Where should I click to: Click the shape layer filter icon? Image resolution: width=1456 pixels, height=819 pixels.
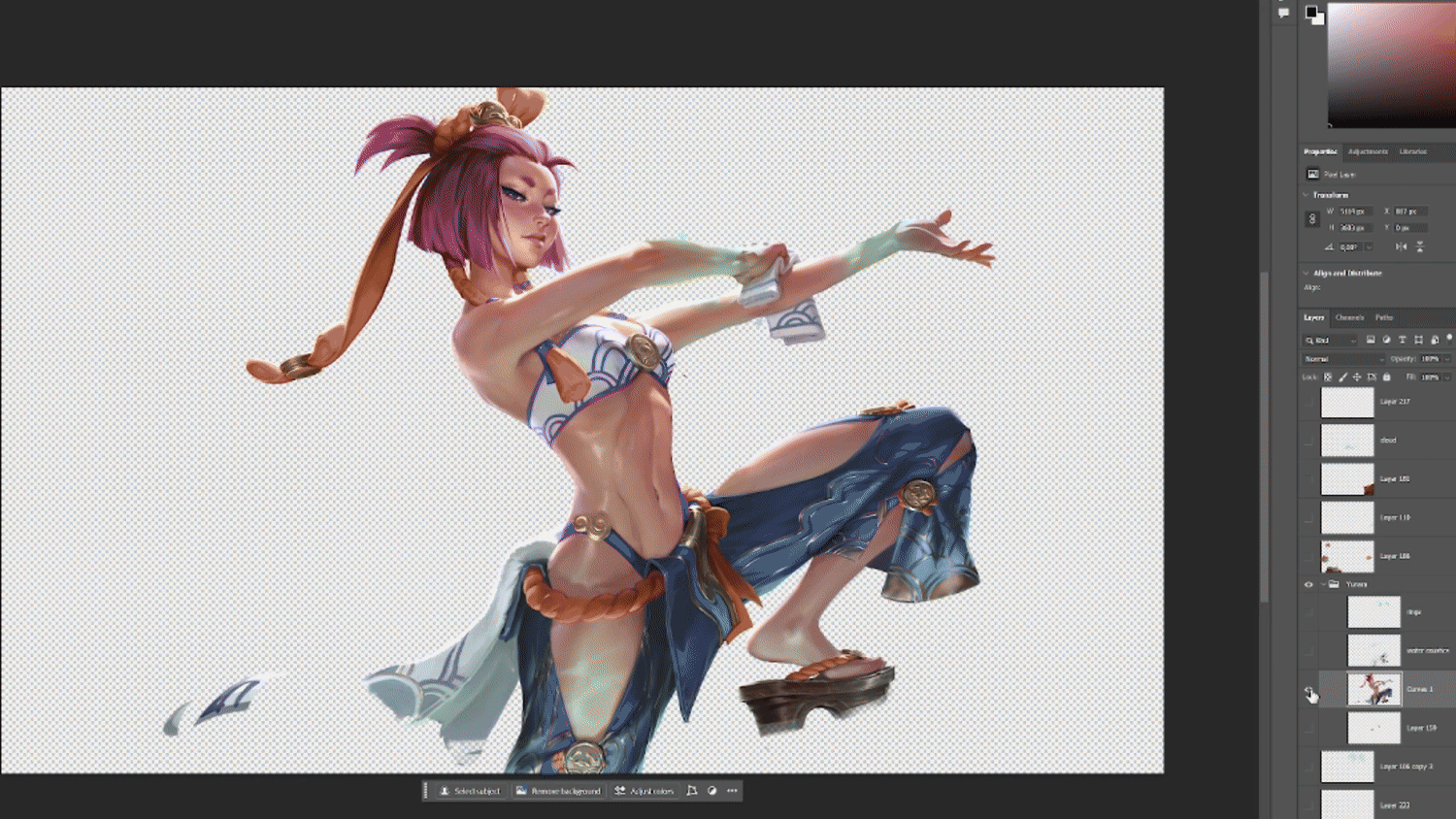pyautogui.click(x=1418, y=340)
